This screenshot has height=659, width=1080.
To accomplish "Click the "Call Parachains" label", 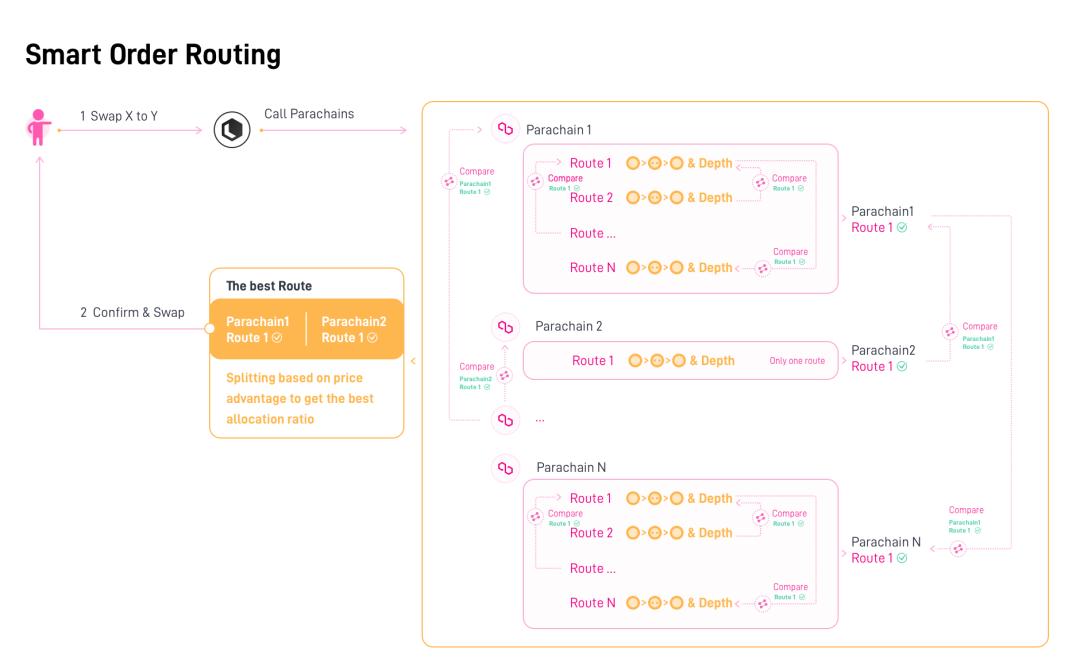I will pos(308,114).
